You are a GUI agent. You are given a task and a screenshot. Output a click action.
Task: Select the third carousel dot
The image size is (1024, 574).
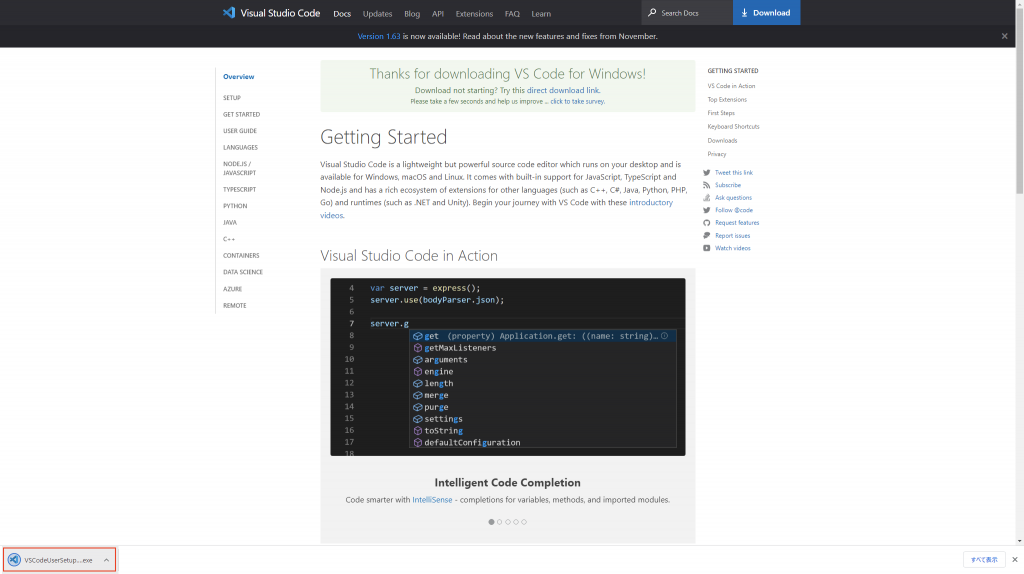pyautogui.click(x=507, y=522)
